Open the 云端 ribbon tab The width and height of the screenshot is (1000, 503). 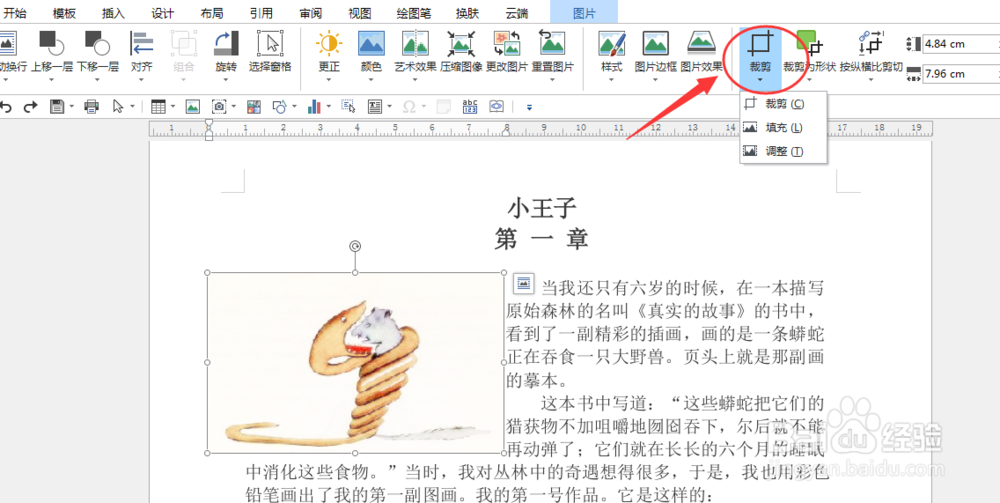[x=517, y=13]
